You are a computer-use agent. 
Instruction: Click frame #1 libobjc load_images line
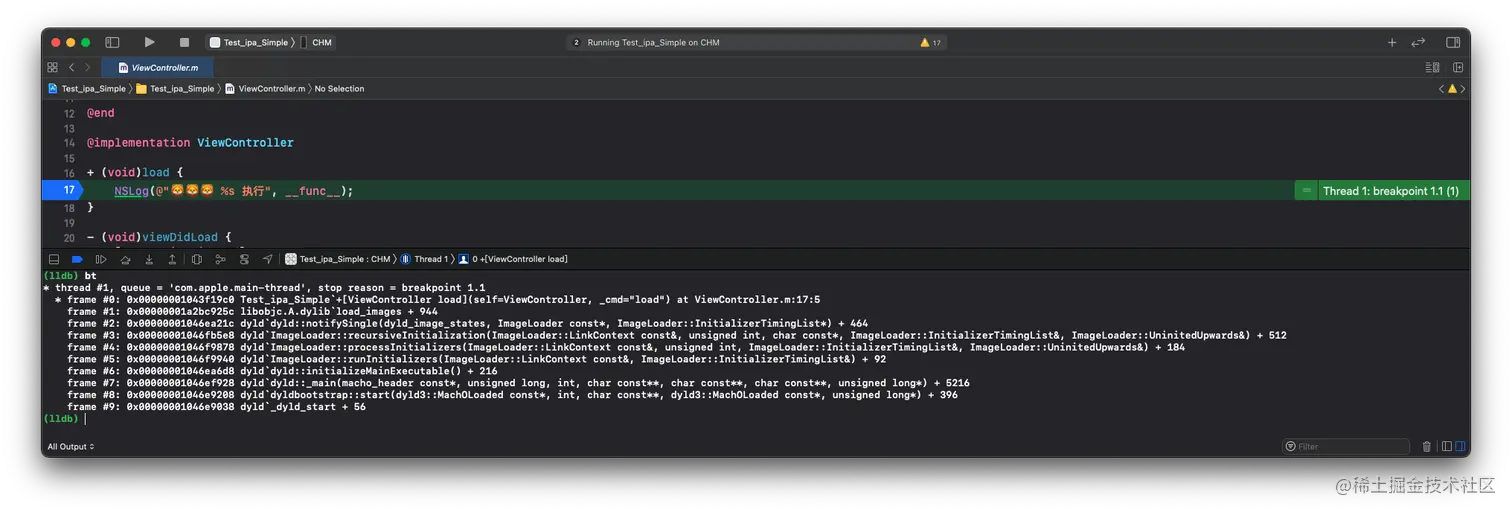click(252, 312)
